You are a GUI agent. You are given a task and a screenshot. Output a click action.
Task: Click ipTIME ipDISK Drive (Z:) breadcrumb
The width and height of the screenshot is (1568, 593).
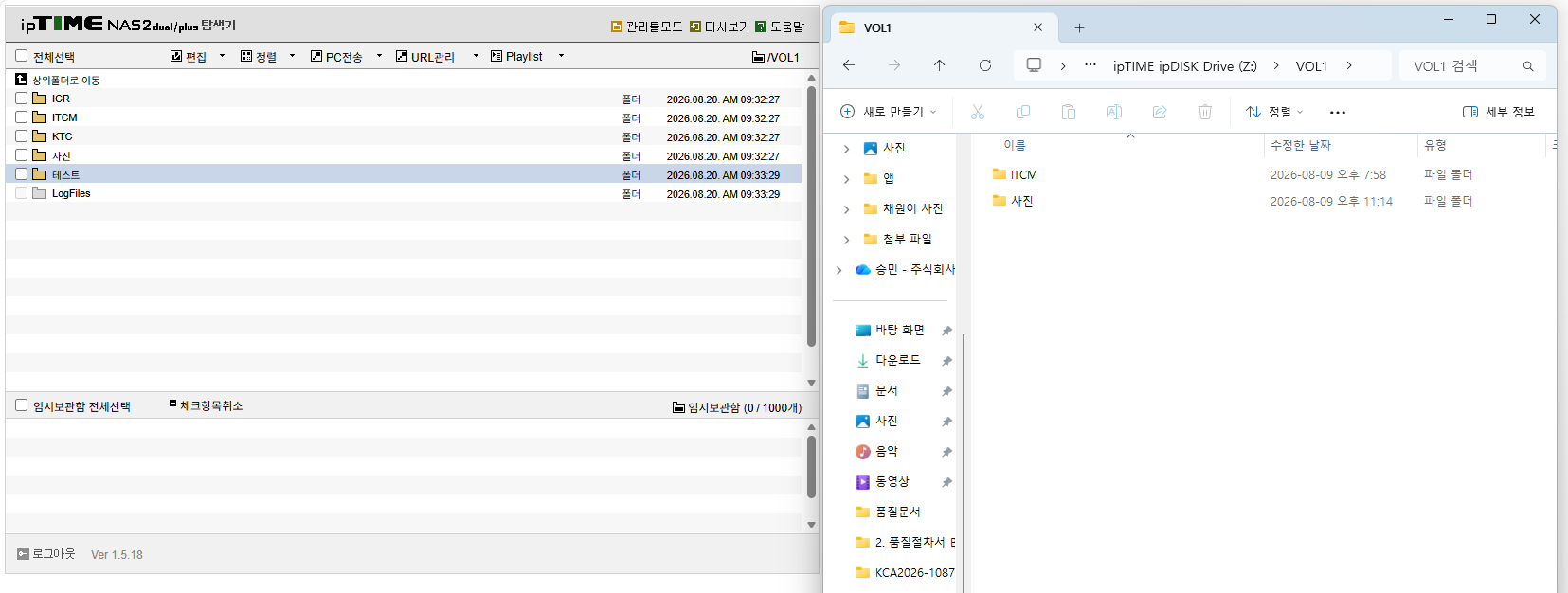click(x=1185, y=66)
